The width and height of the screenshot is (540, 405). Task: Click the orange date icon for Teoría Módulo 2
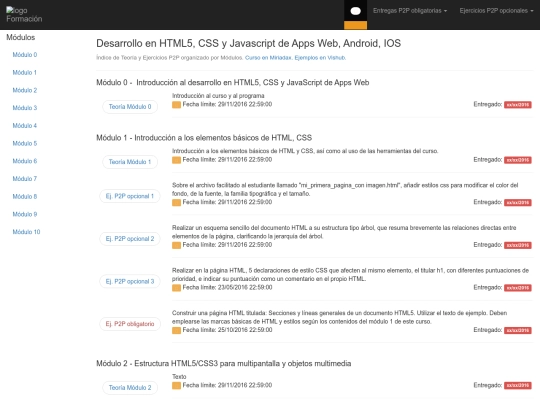176,386
